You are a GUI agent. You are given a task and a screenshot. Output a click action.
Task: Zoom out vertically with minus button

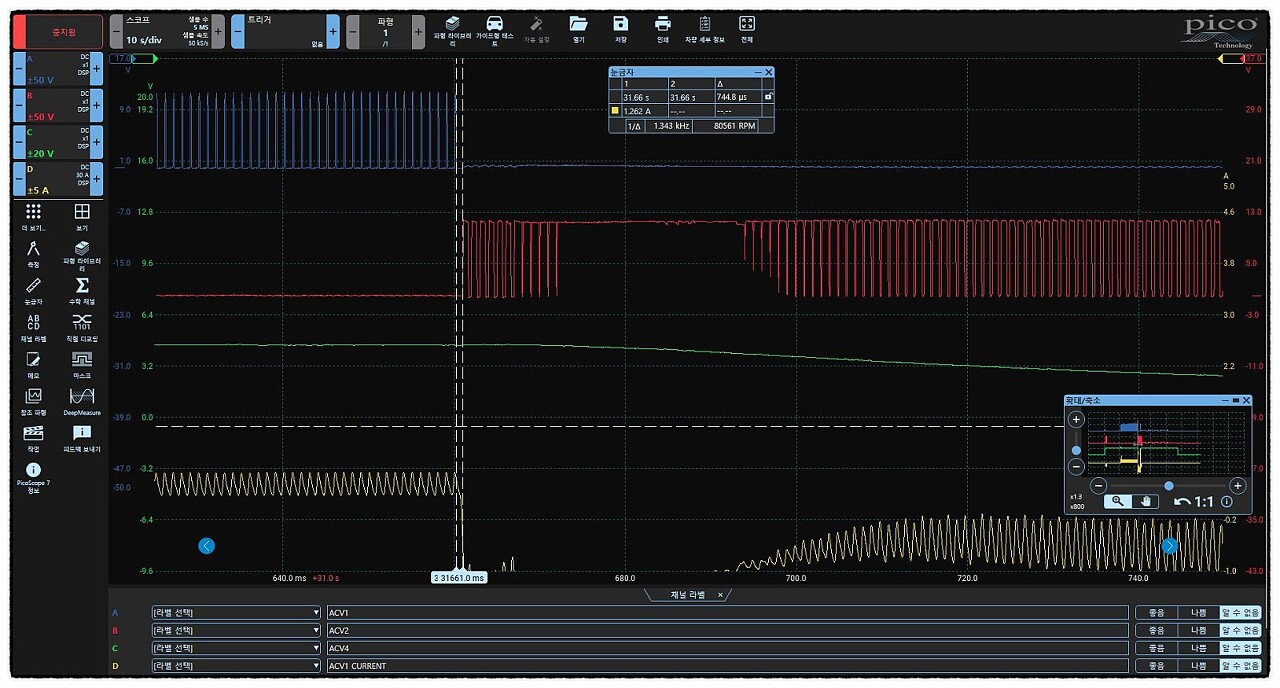point(1076,466)
